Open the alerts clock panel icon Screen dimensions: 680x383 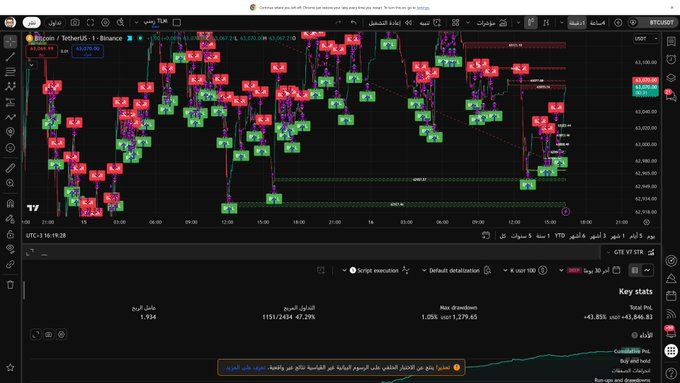pos(671,59)
